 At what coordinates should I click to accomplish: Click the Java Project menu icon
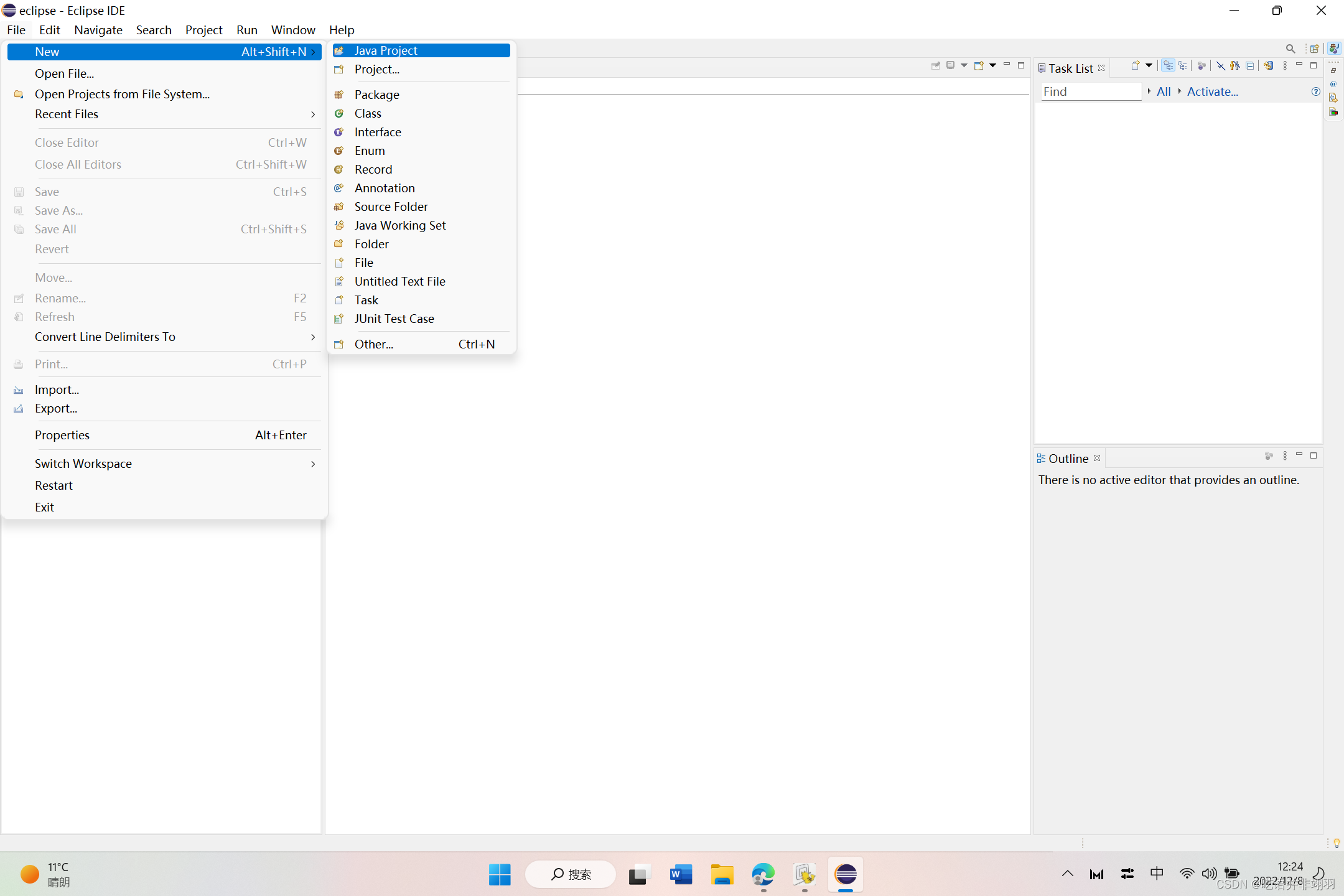[339, 50]
